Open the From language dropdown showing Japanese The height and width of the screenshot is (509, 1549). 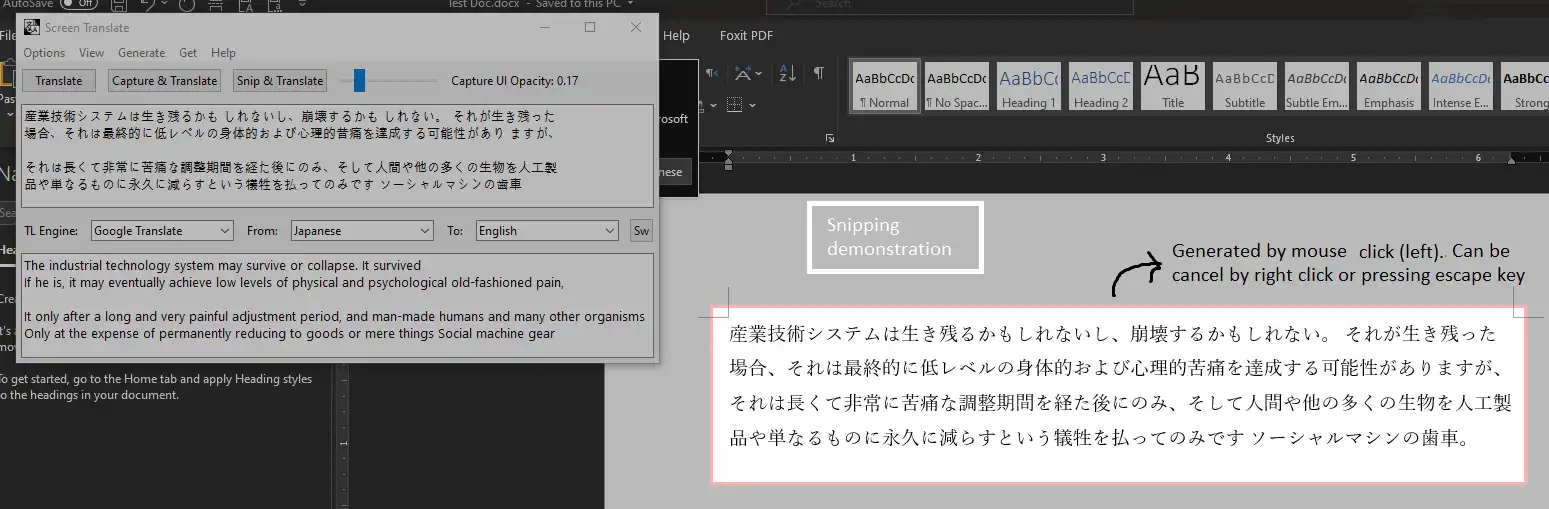(x=362, y=231)
